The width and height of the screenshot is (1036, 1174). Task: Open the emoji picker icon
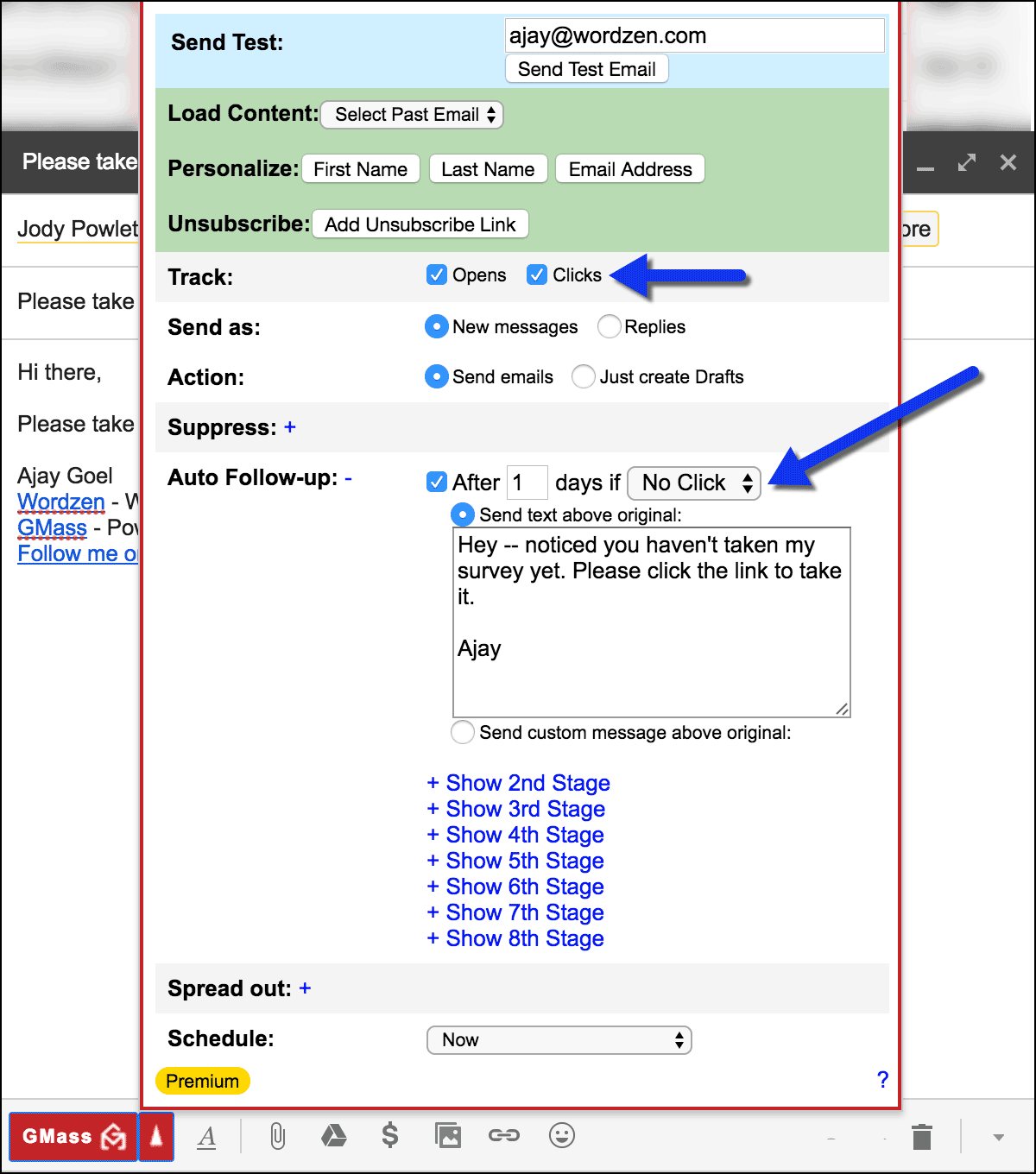click(x=562, y=1136)
